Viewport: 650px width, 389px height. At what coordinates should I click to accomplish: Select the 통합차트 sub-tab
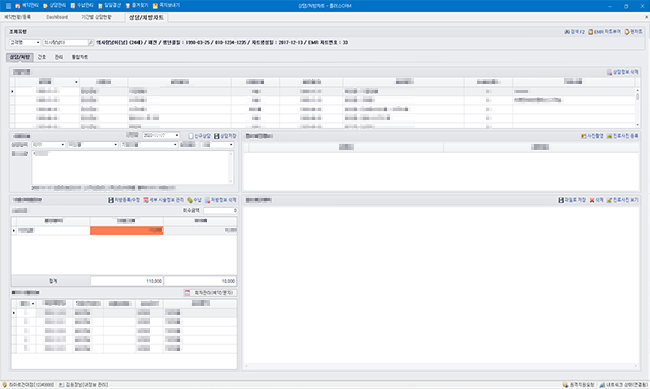pyautogui.click(x=80, y=57)
